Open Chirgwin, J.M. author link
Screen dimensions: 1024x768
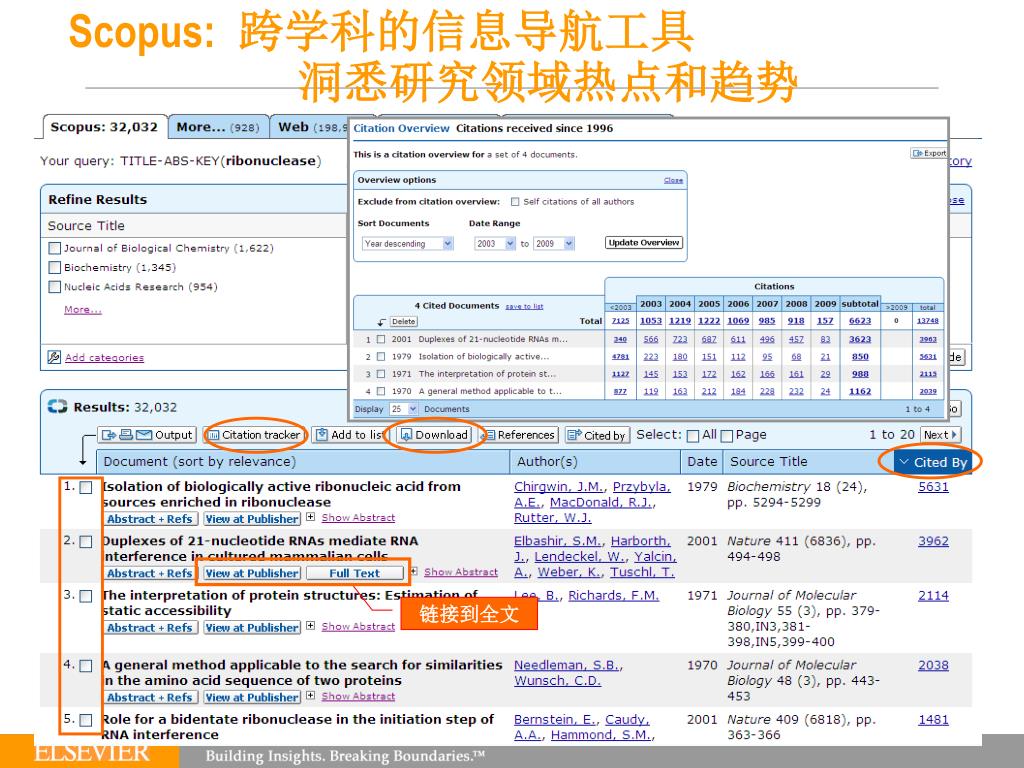[x=560, y=487]
